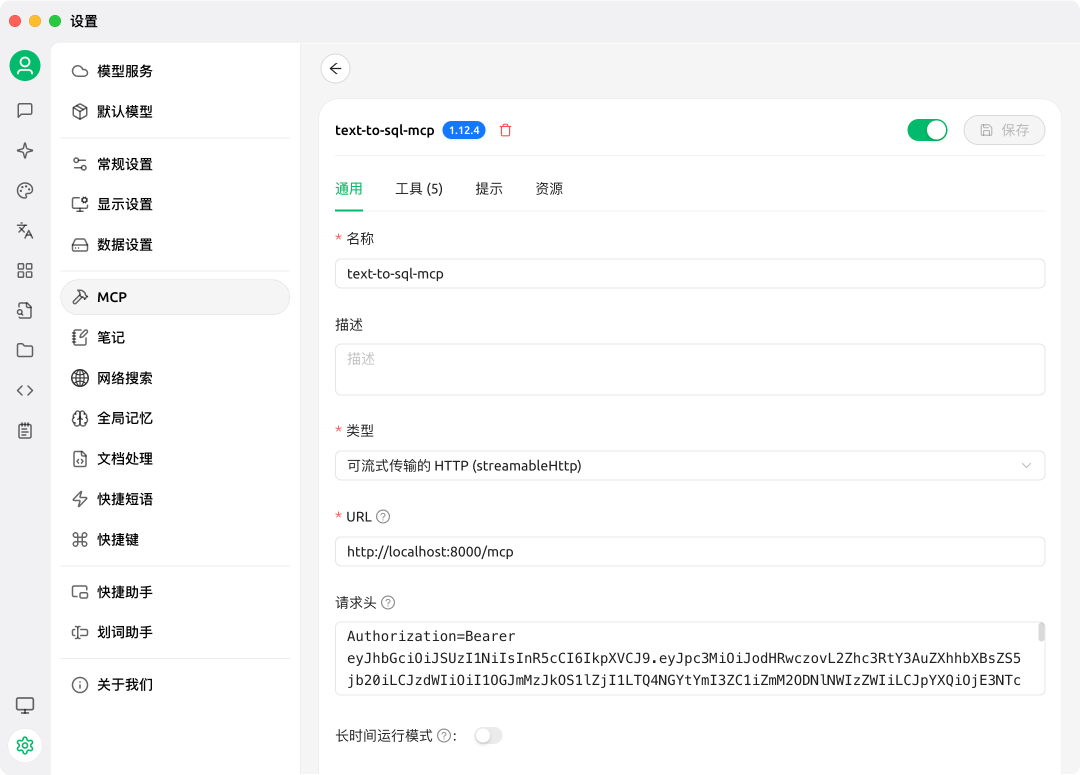This screenshot has width=1080, height=775.
Task: Switch to the 资源 tab
Action: (x=549, y=189)
